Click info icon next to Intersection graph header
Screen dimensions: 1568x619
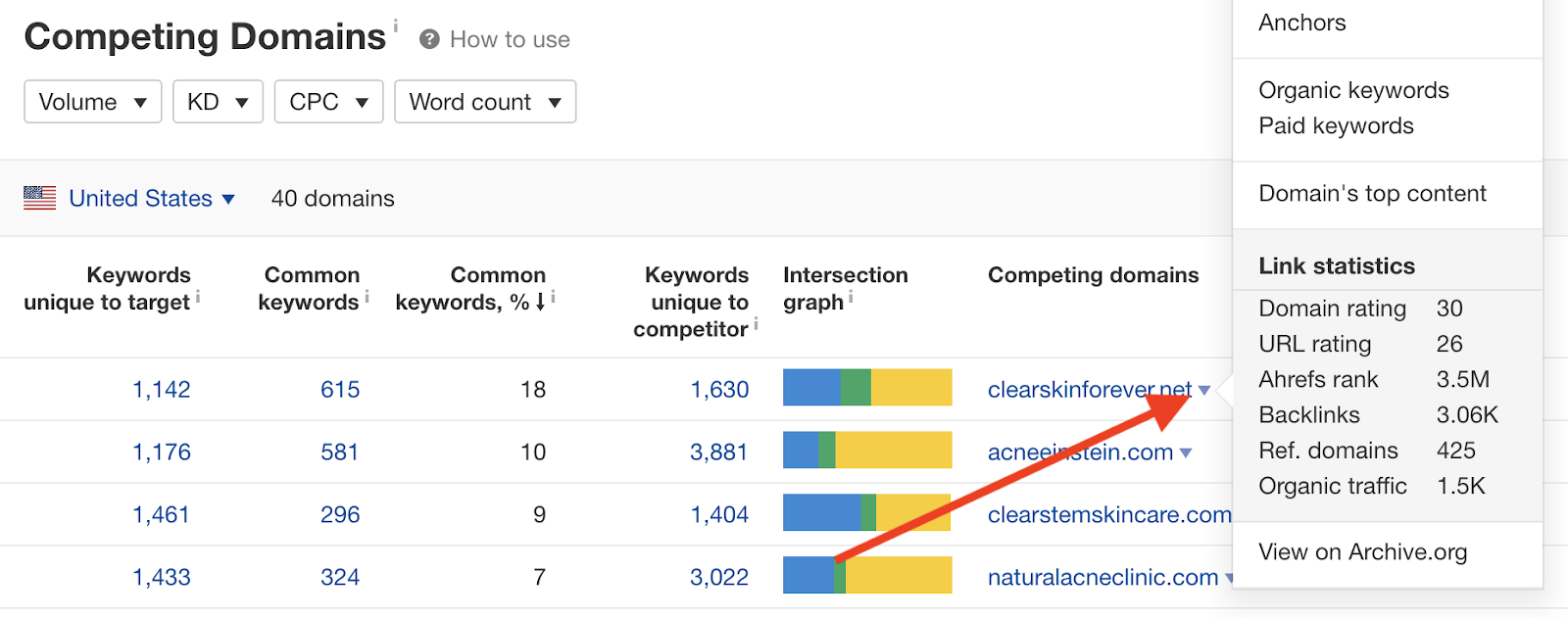tap(851, 296)
